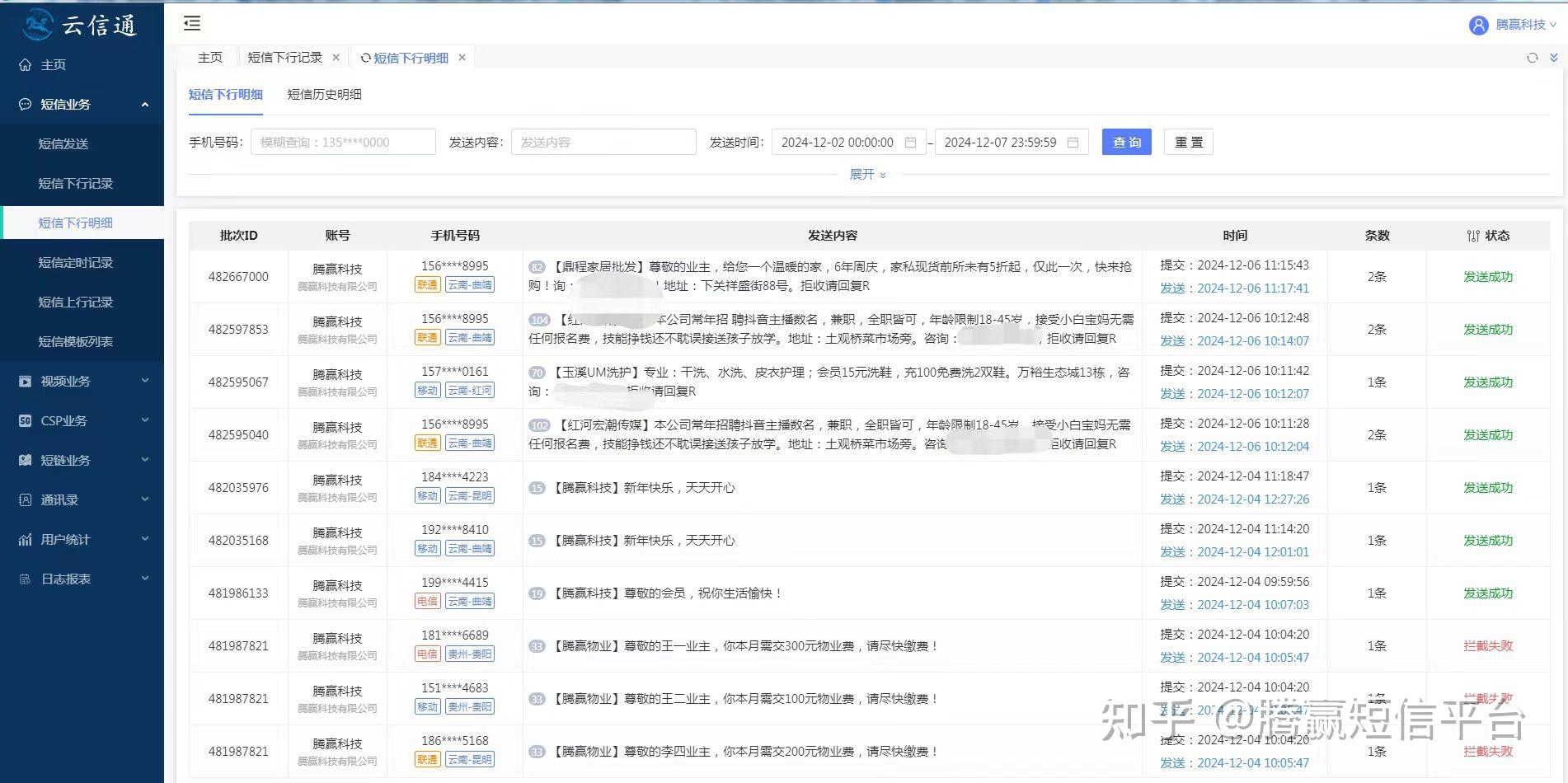Click the 联通 carrier tag in row 482667000
The image size is (1568, 783).
(x=427, y=285)
